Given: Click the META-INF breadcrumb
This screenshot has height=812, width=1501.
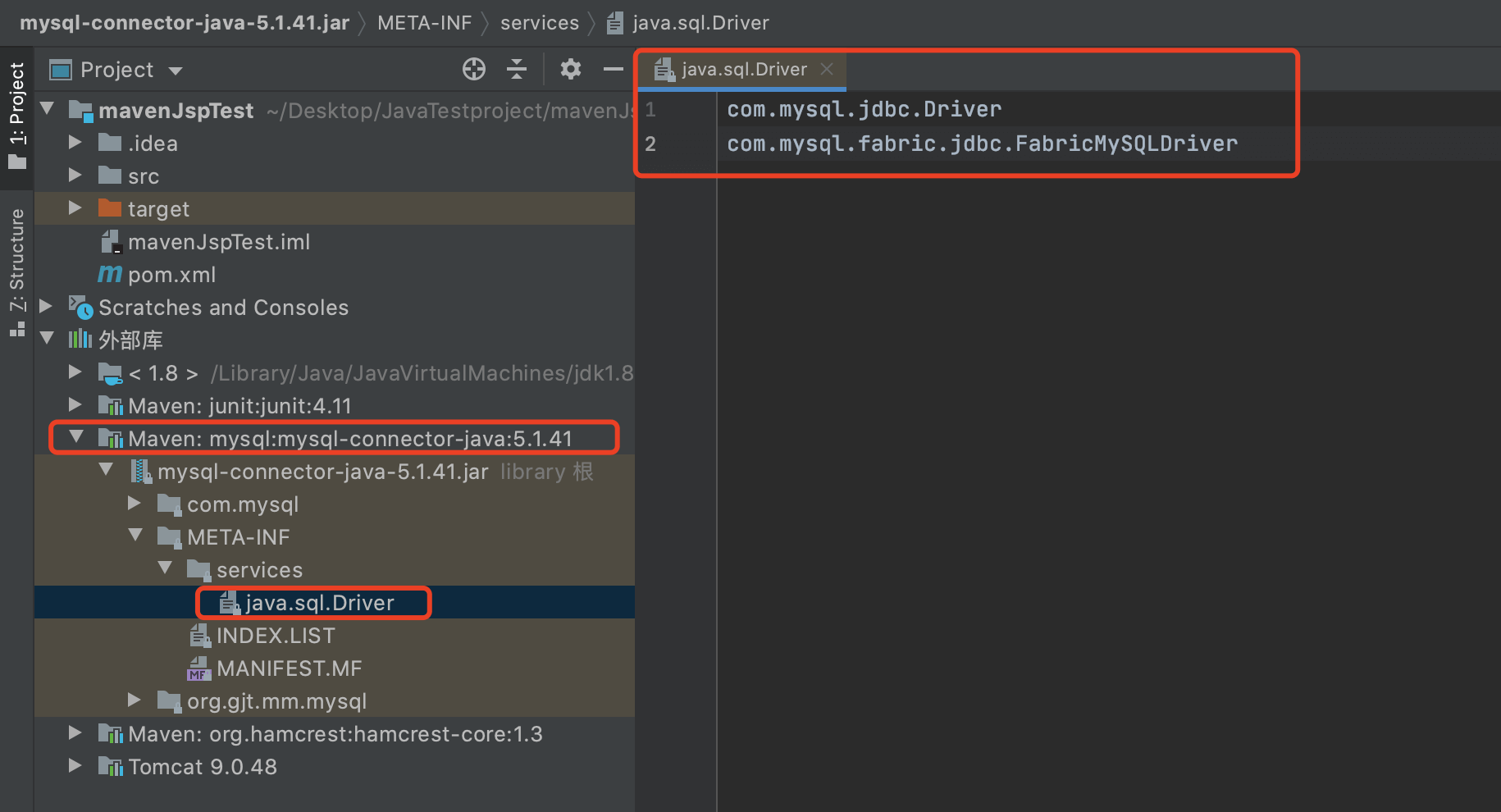Looking at the screenshot, I should (x=424, y=23).
